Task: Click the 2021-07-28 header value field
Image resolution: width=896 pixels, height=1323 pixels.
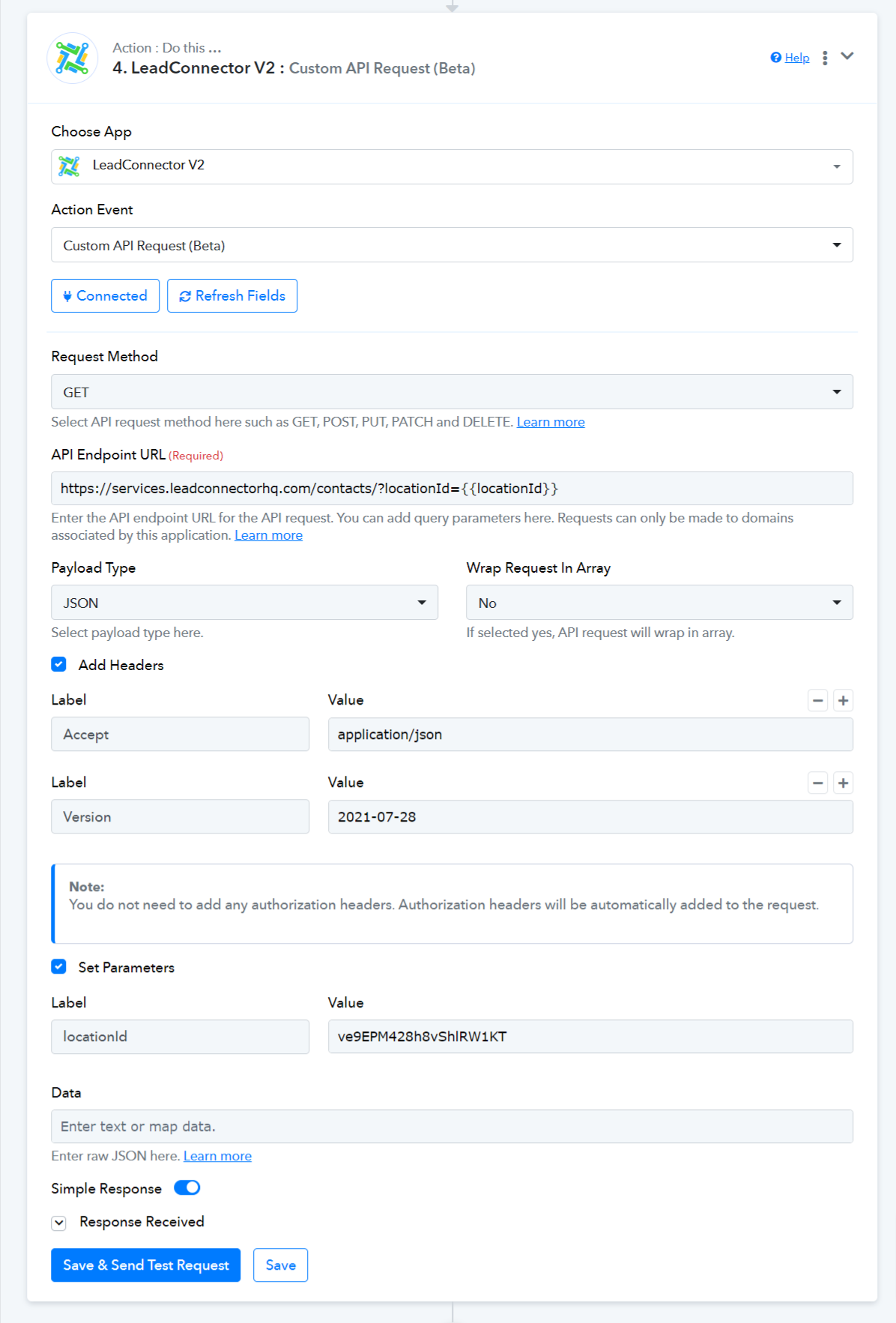Action: [590, 816]
